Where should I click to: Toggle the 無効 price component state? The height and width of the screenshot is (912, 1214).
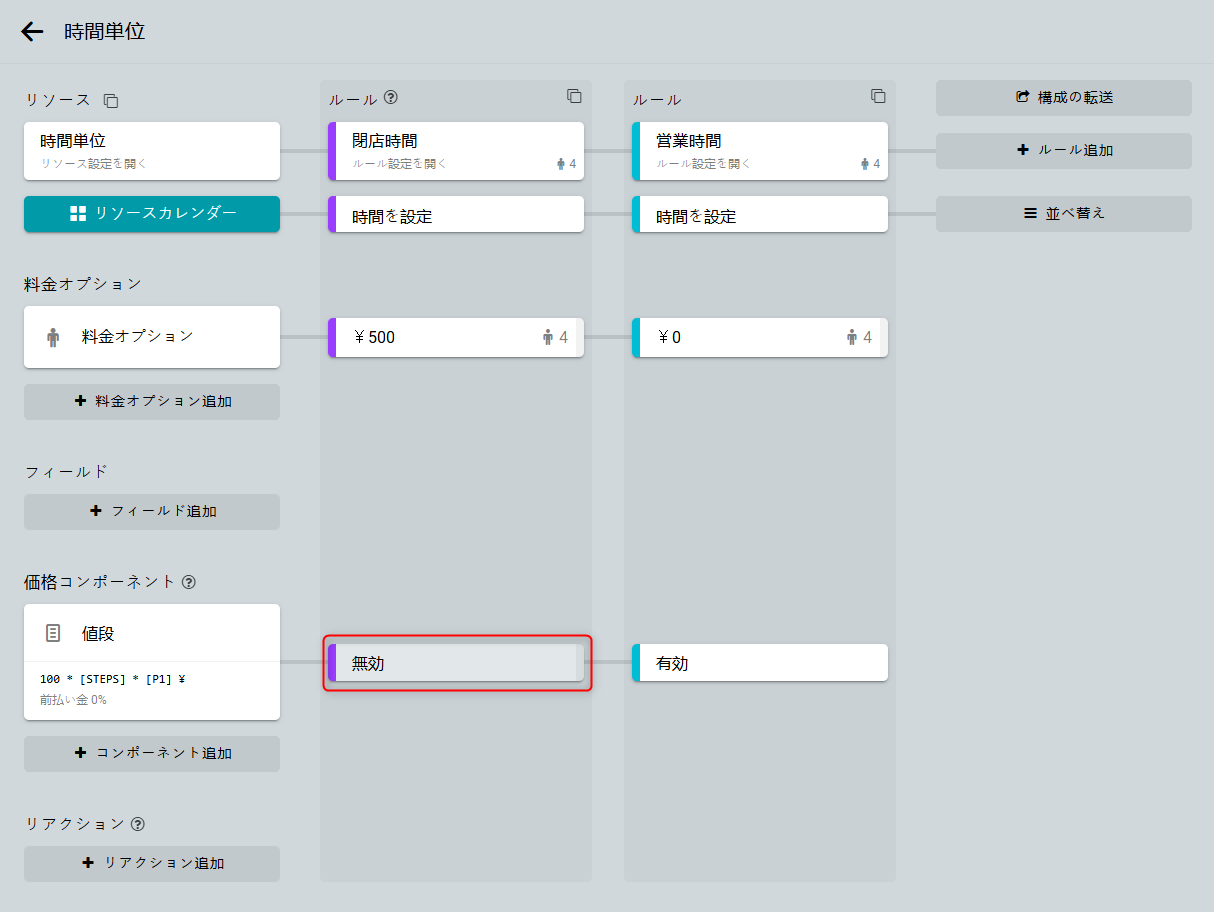point(456,663)
